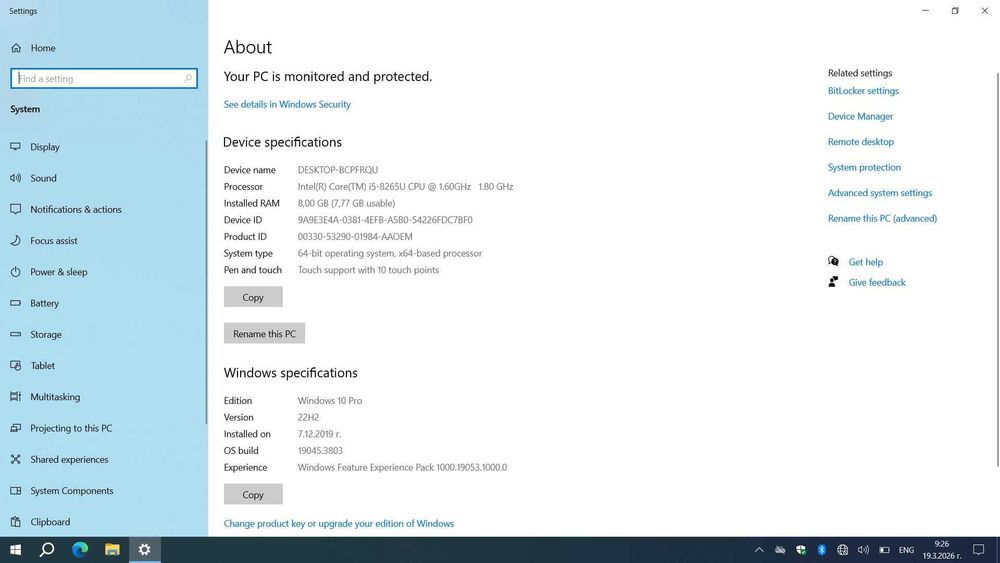Click Rename this PC (advanced) link
Viewport: 1000px width, 563px height.
click(x=882, y=218)
